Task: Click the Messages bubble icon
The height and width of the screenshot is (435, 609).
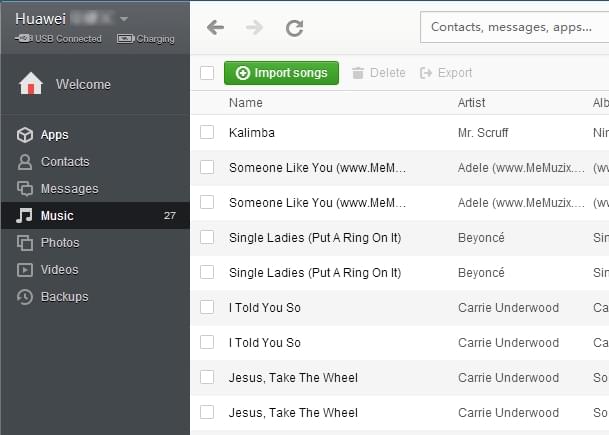Action: click(25, 189)
